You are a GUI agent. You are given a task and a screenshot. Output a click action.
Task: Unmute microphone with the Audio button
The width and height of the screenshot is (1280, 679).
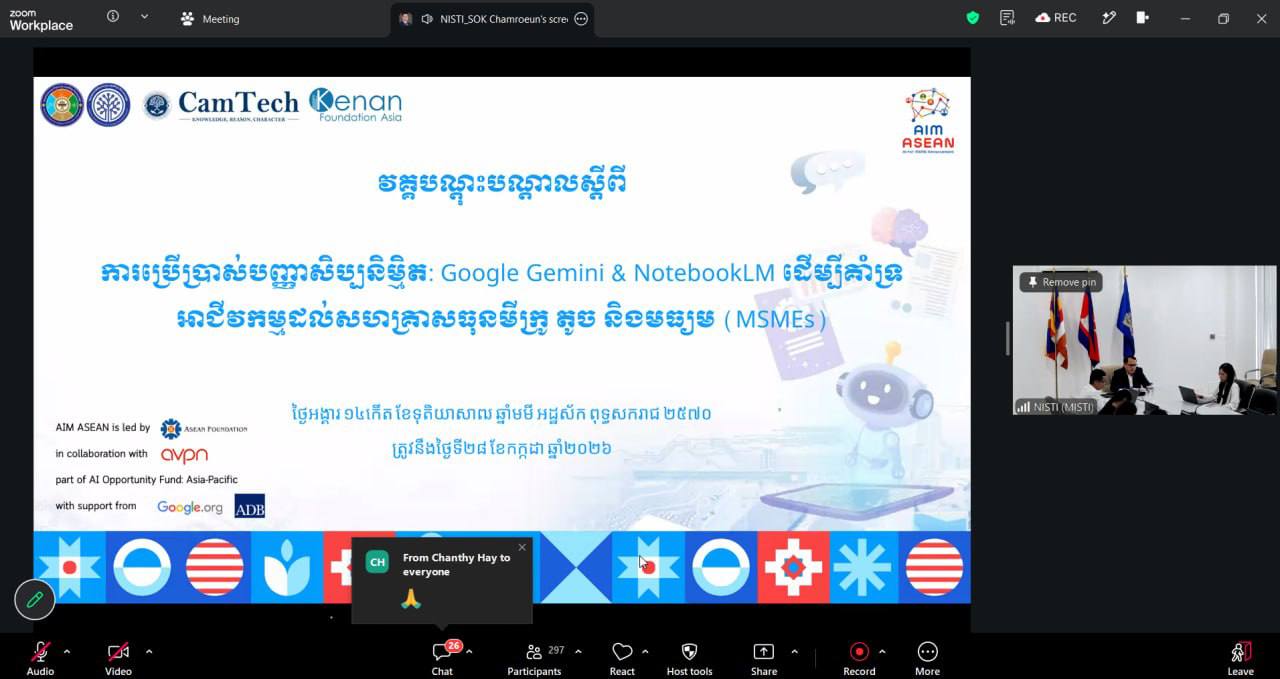pyautogui.click(x=40, y=658)
